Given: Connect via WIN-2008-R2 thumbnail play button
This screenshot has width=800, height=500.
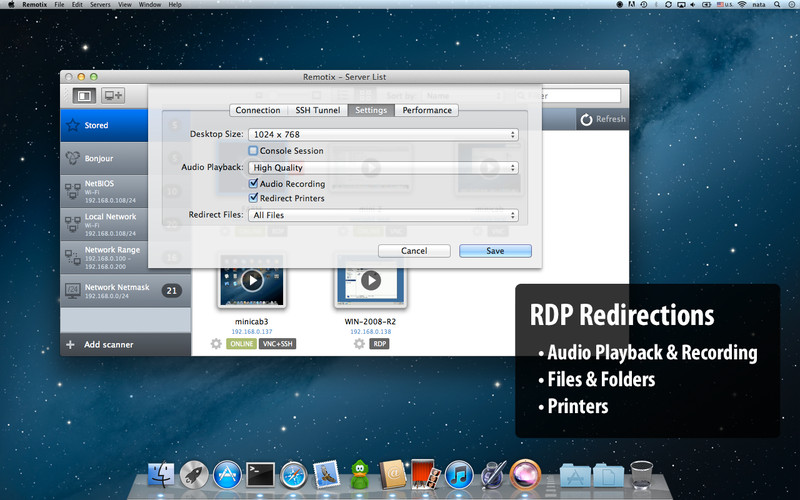Looking at the screenshot, I should (x=371, y=280).
